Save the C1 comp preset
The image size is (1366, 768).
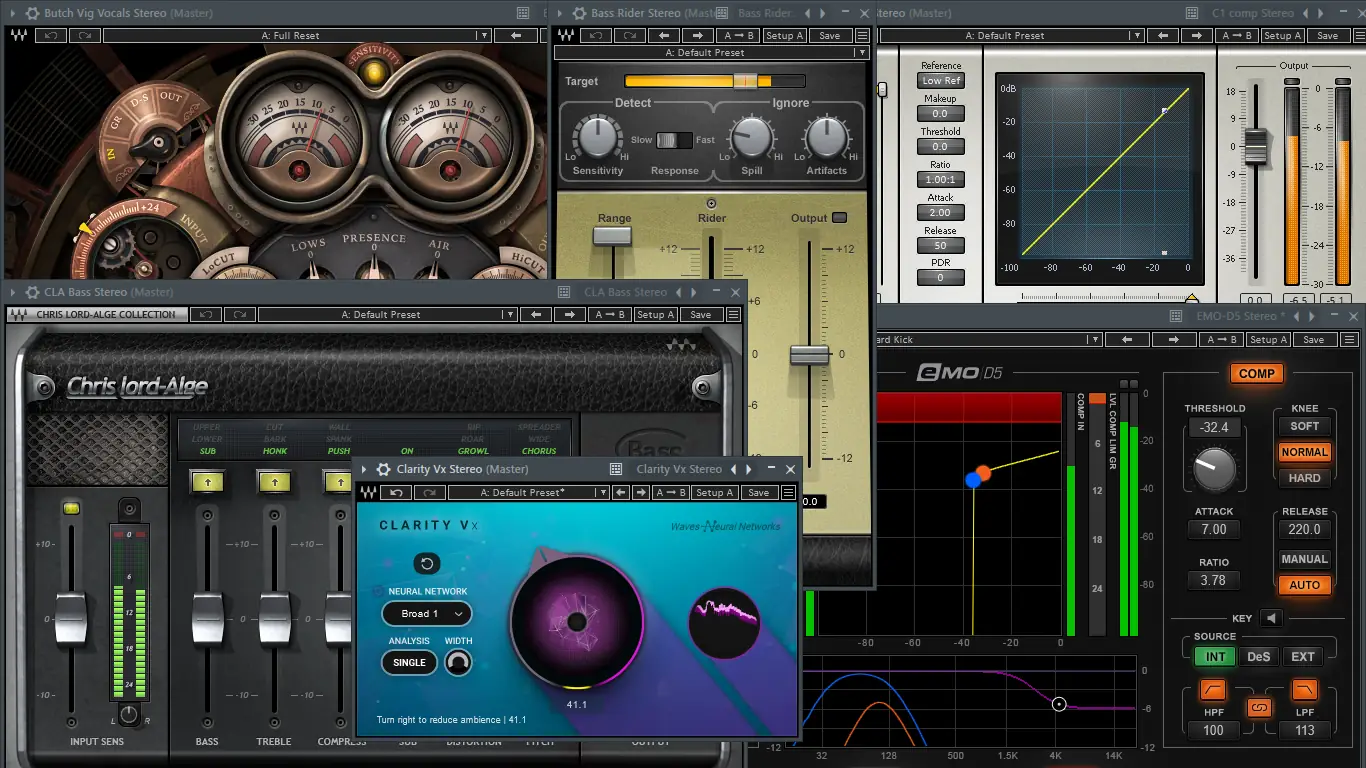point(1328,35)
